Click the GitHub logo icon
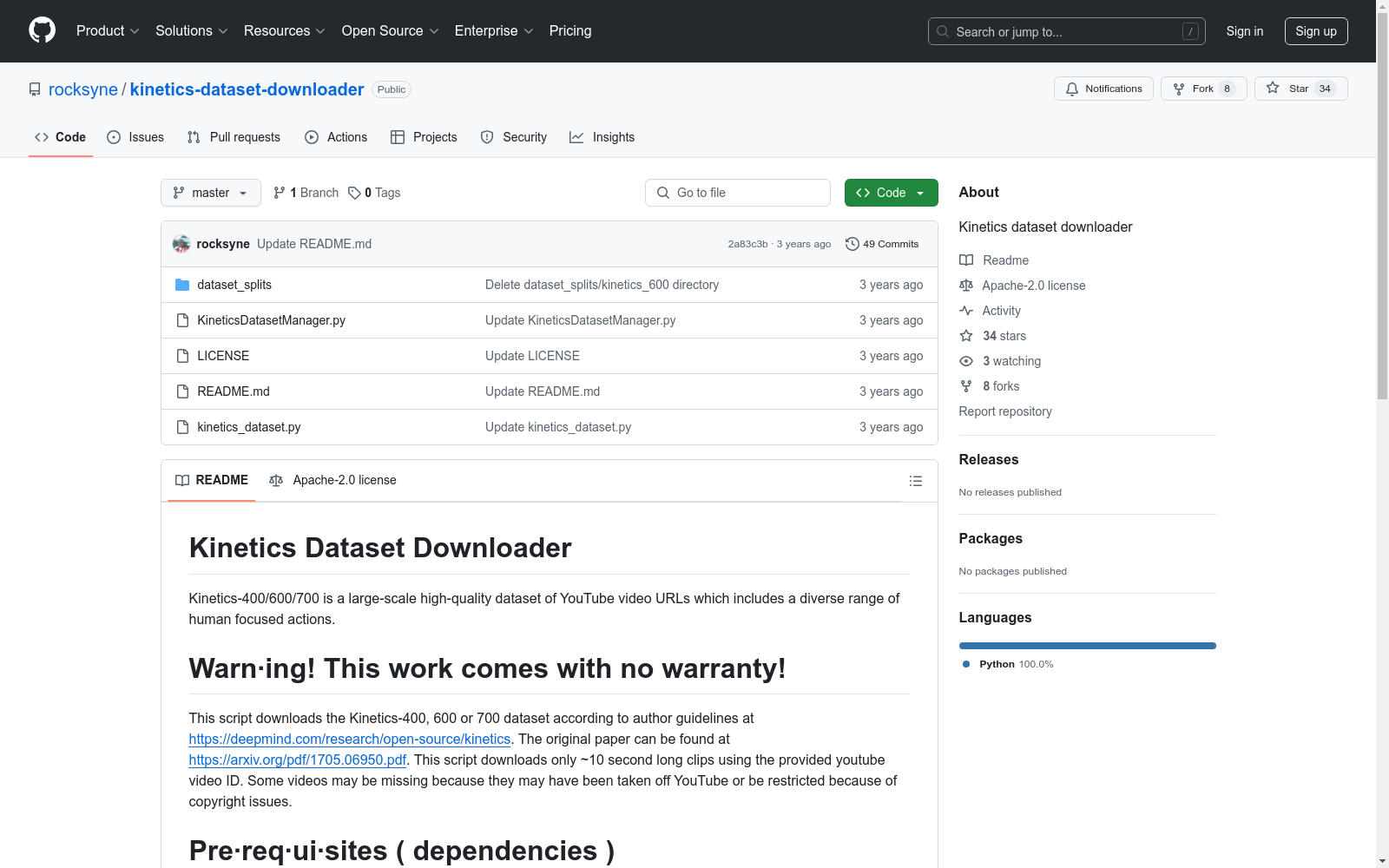This screenshot has height=868, width=1389. coord(42,30)
